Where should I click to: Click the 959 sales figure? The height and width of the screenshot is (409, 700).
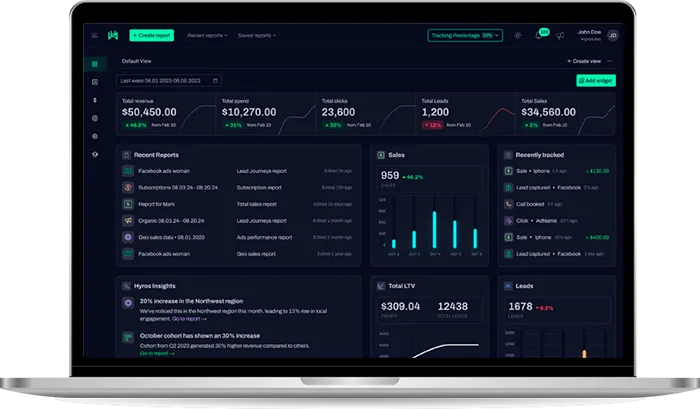390,175
